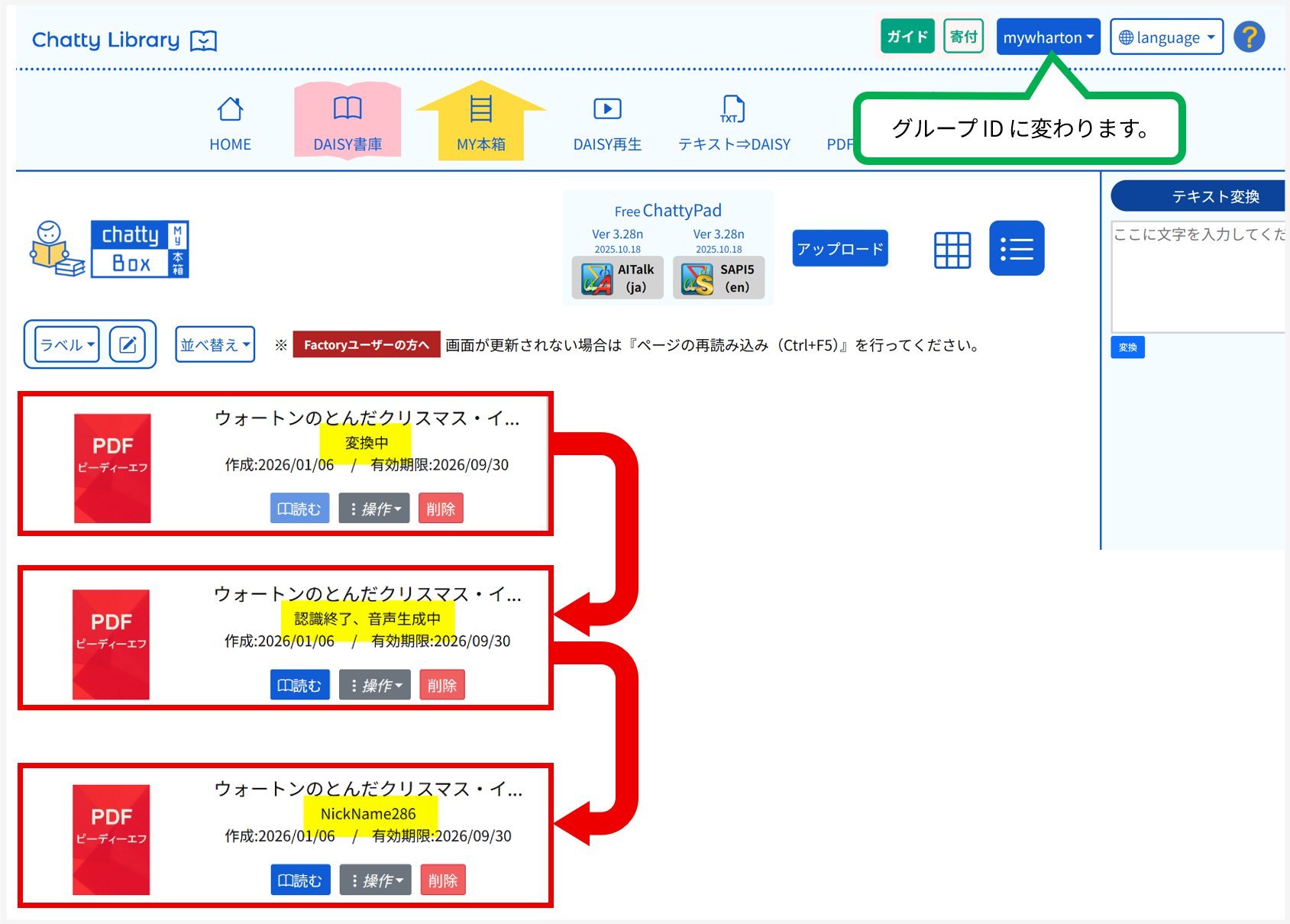Switch to list view layout
Viewport: 1290px width, 924px height.
tap(1016, 248)
